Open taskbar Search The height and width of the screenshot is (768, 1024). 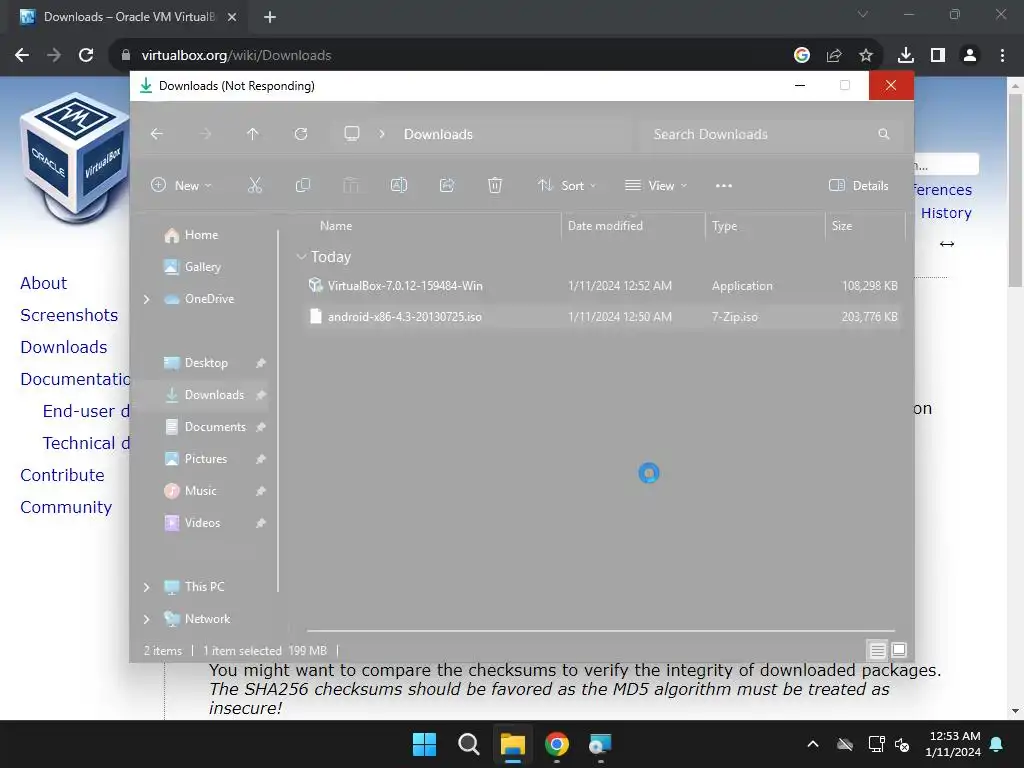[x=468, y=744]
